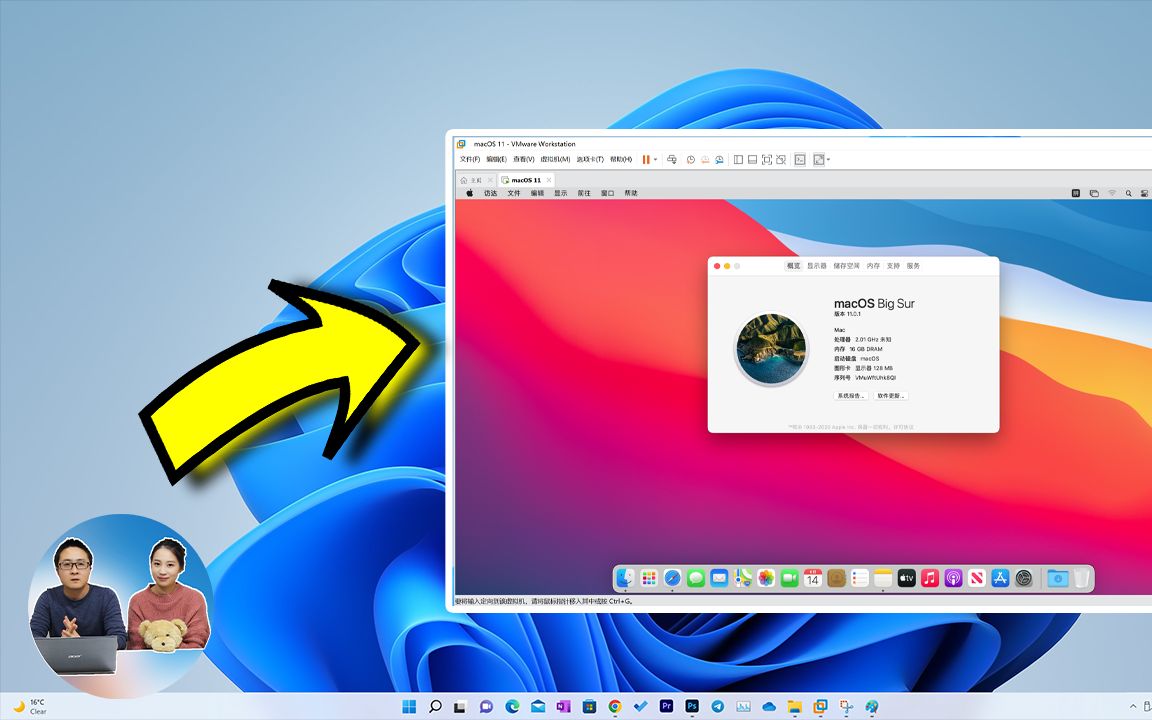1152x720 pixels.
Task: Expand the stretch guest dropdown arrow in toolbar
Action: (x=829, y=159)
